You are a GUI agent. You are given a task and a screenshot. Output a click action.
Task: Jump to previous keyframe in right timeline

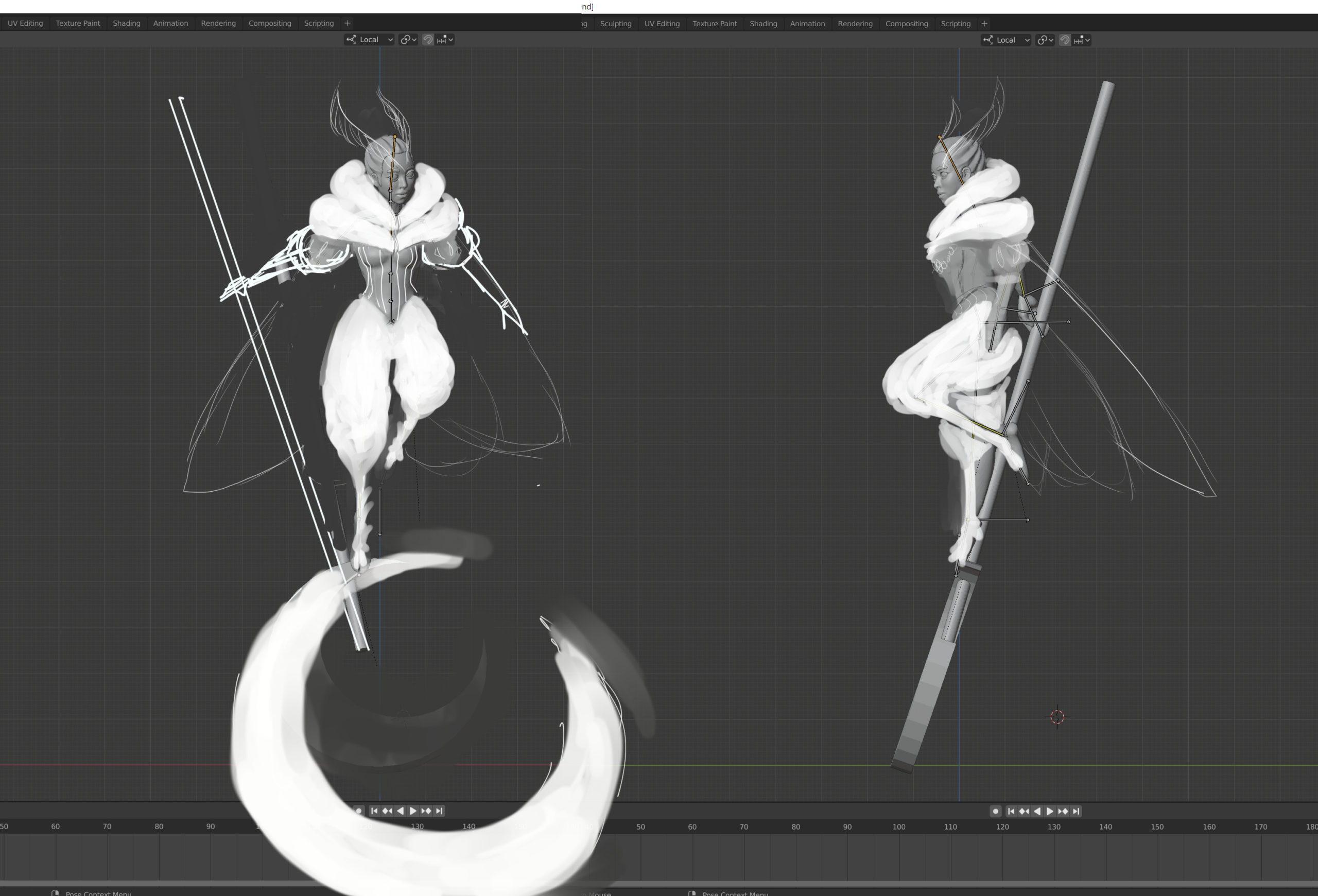click(x=1024, y=812)
